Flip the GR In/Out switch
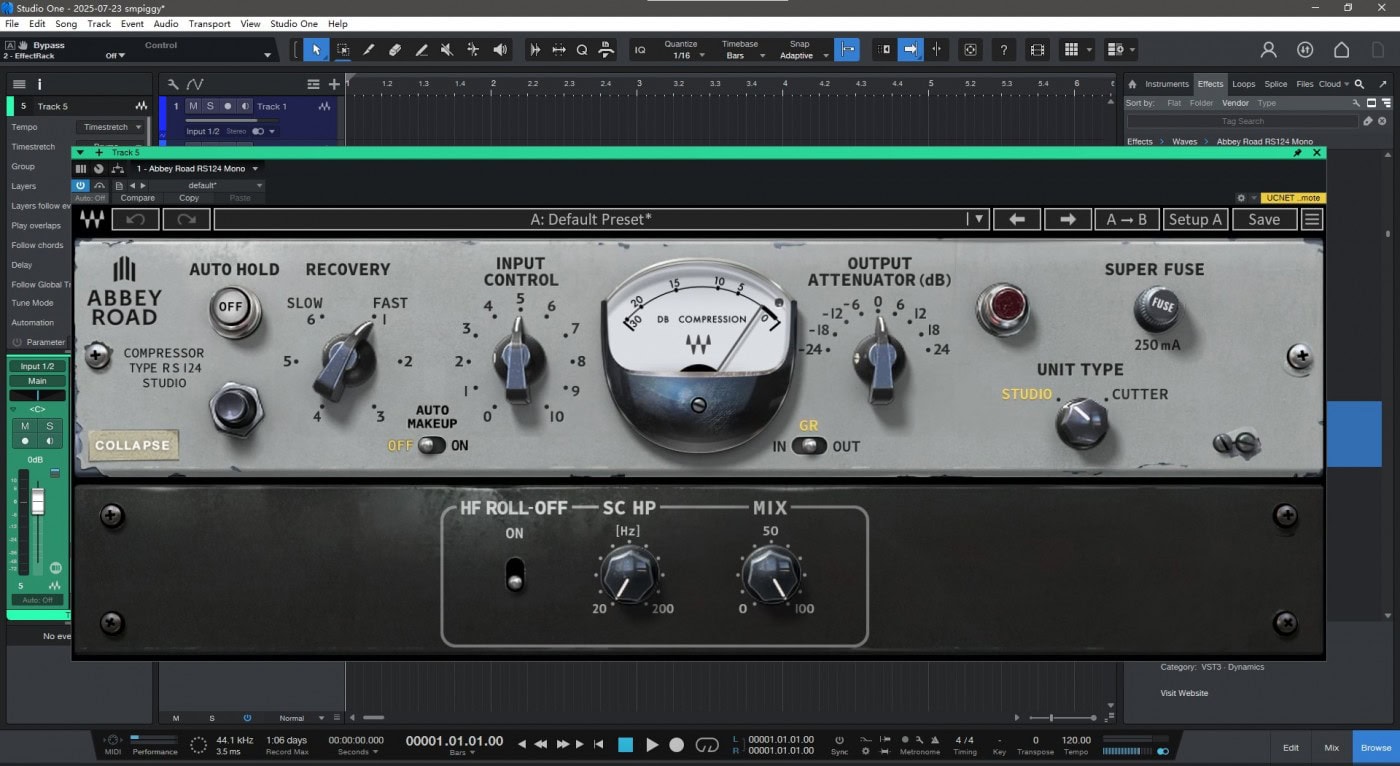 coord(809,446)
